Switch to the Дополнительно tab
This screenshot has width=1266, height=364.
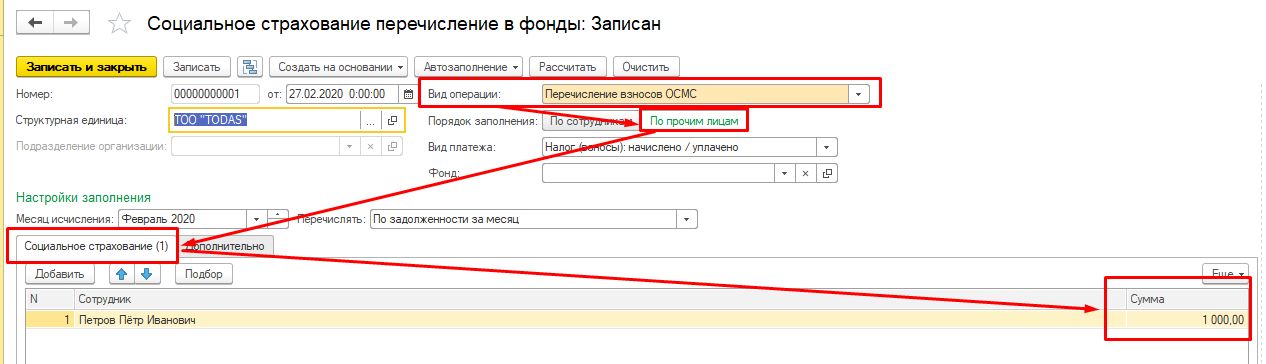pos(226,245)
